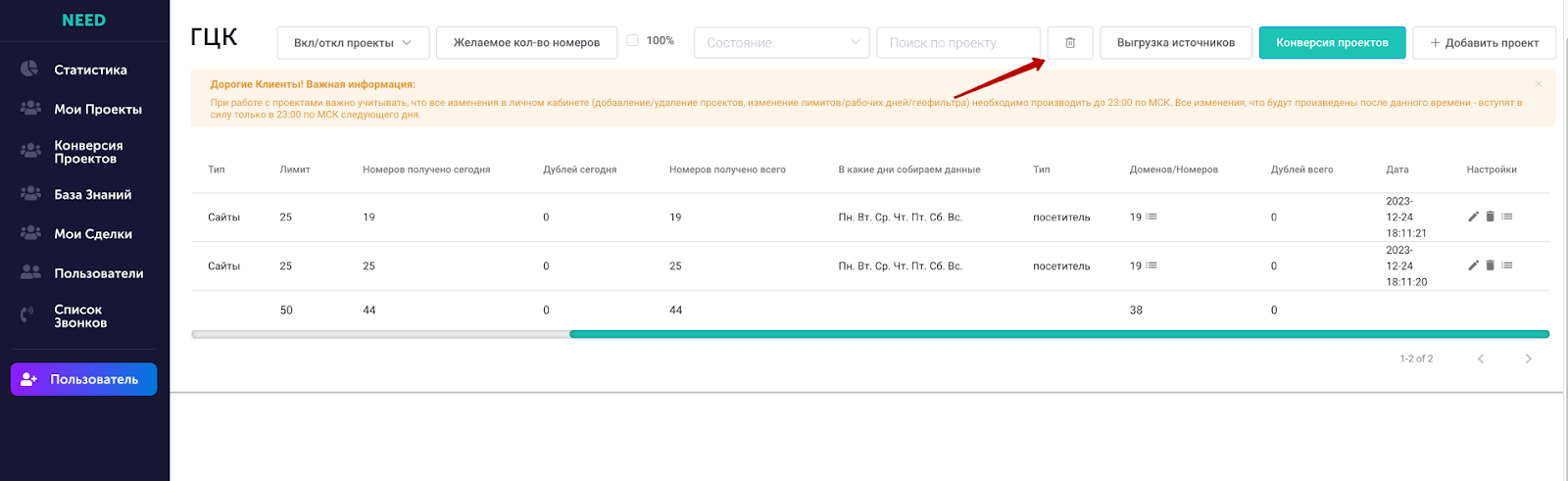Screen dimensions: 1568x481
Task: Toggle the 100% checkbox
Action: pos(632,40)
